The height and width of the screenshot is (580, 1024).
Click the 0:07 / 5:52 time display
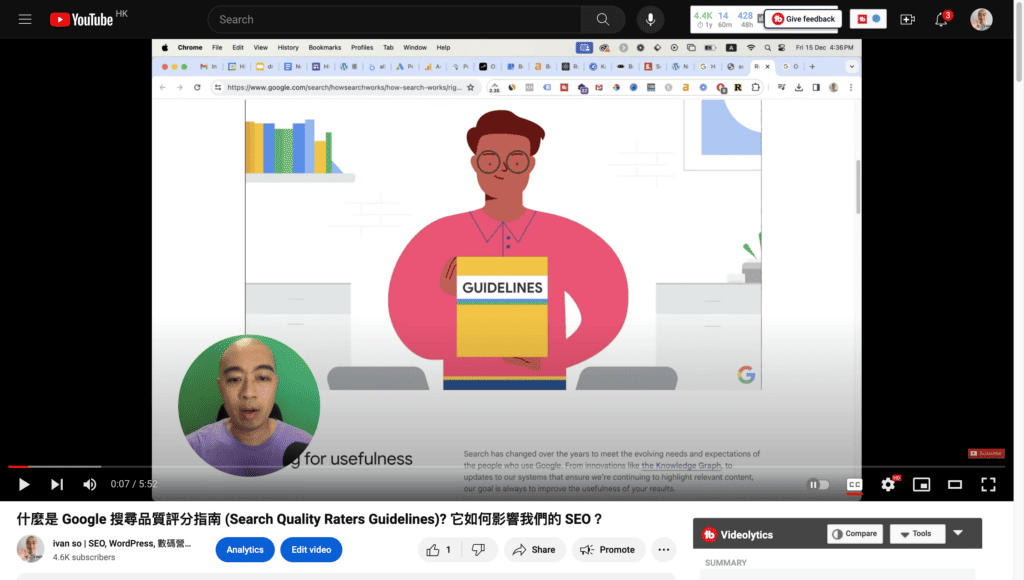[x=134, y=484]
